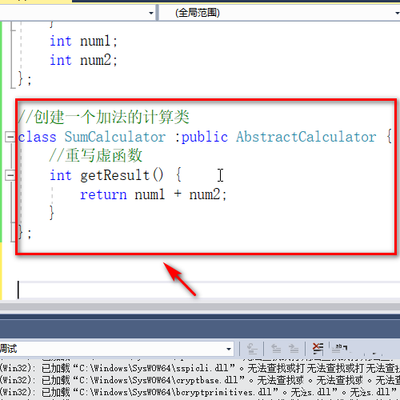Screen dimensions: 400x400
Task: Click the comment //重写虚函数
Action: [96, 155]
